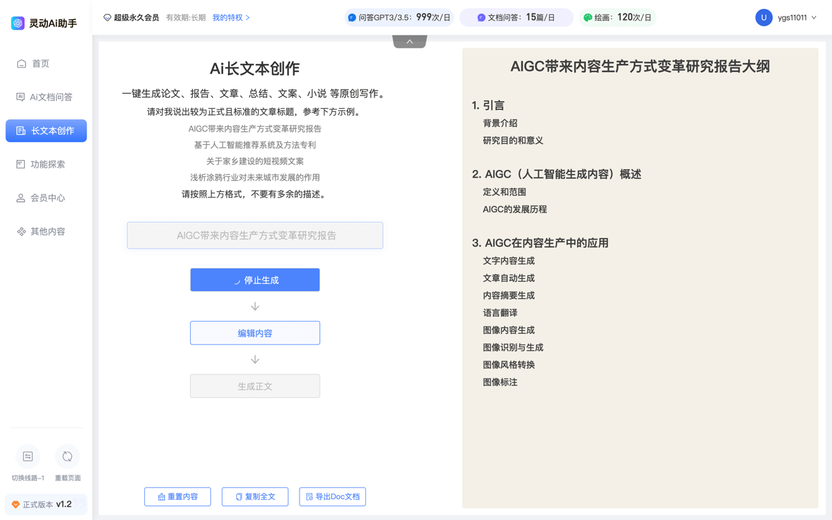
Task: Go to 功能探索 section
Action: click(x=46, y=164)
